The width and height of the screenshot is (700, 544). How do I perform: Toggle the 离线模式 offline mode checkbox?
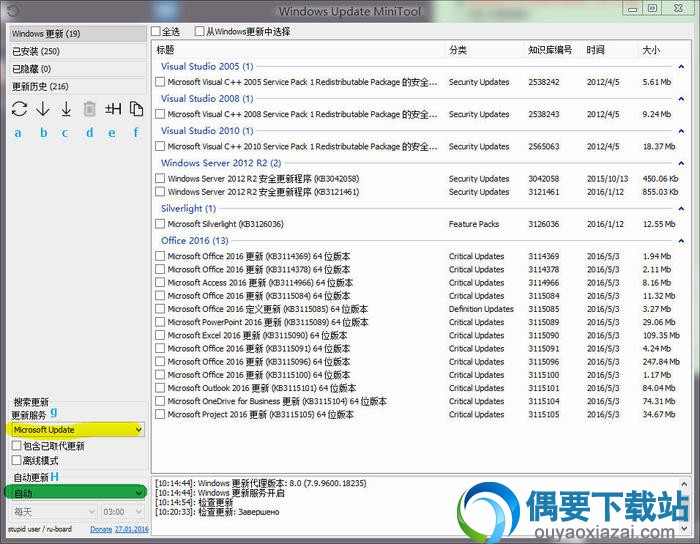[x=17, y=460]
